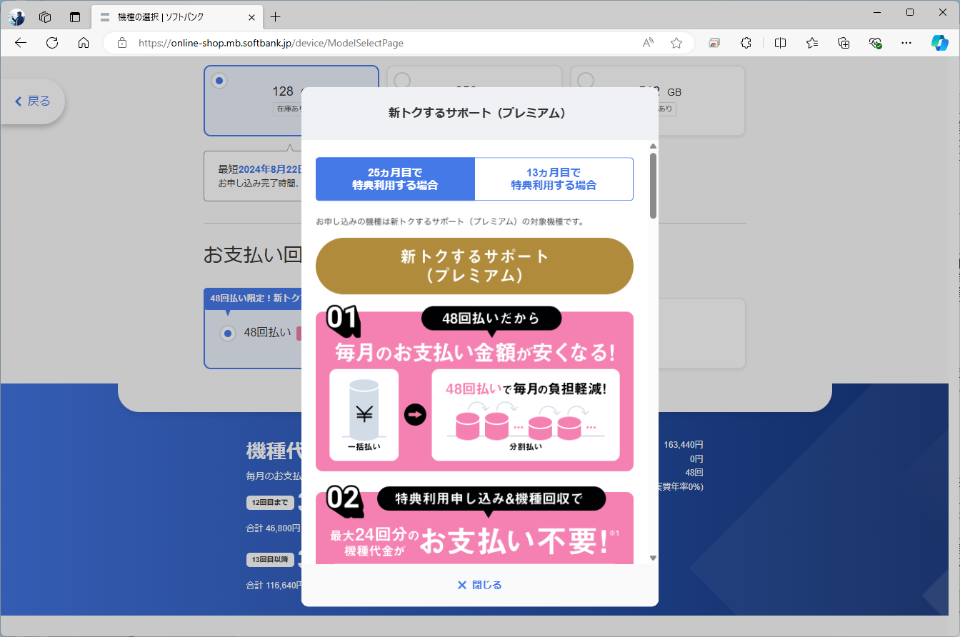The height and width of the screenshot is (637, 960).
Task: Open the browser settings menu (...)
Action: tap(906, 43)
